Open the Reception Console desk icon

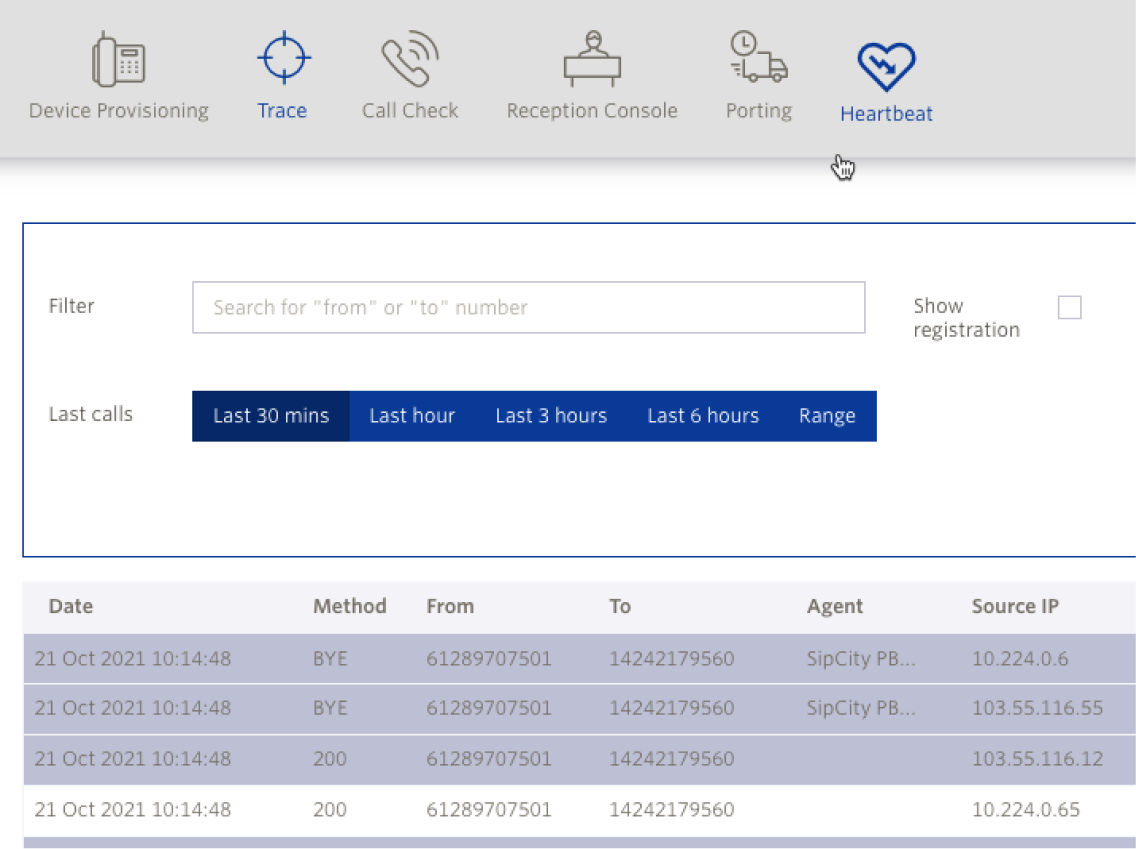pyautogui.click(x=591, y=59)
